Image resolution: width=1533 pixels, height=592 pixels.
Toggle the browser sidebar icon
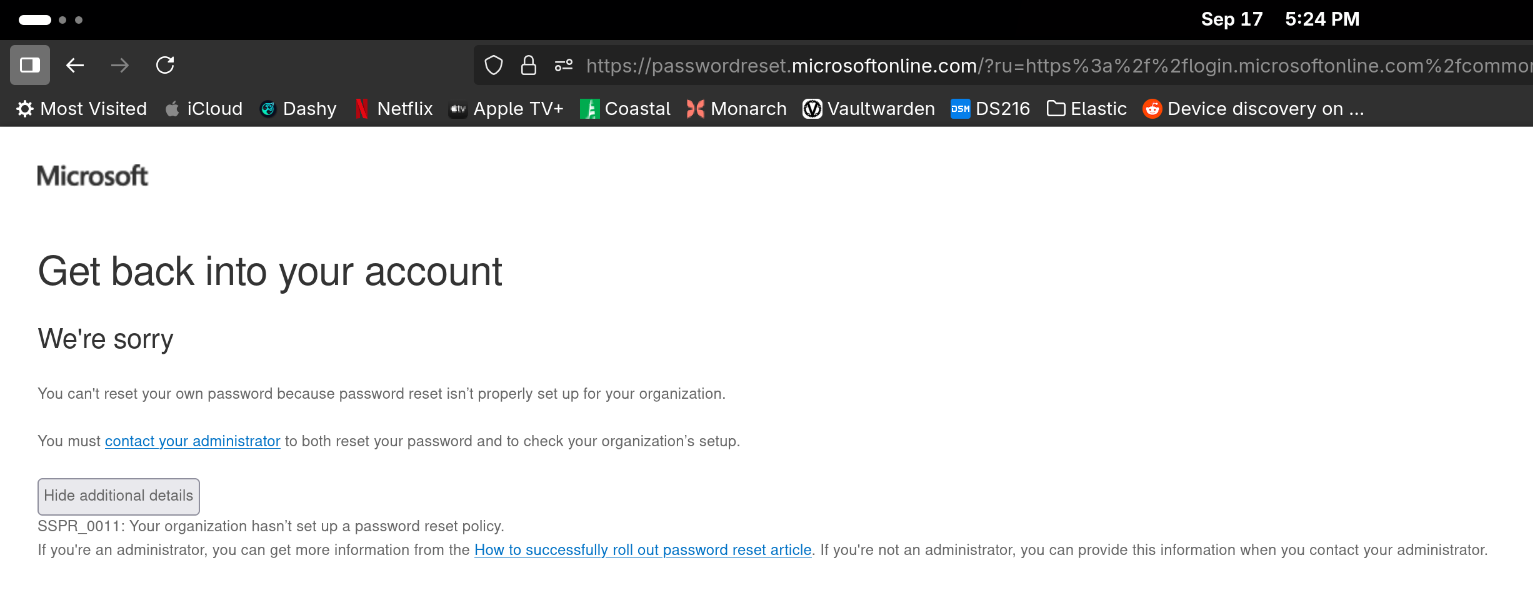pos(30,65)
